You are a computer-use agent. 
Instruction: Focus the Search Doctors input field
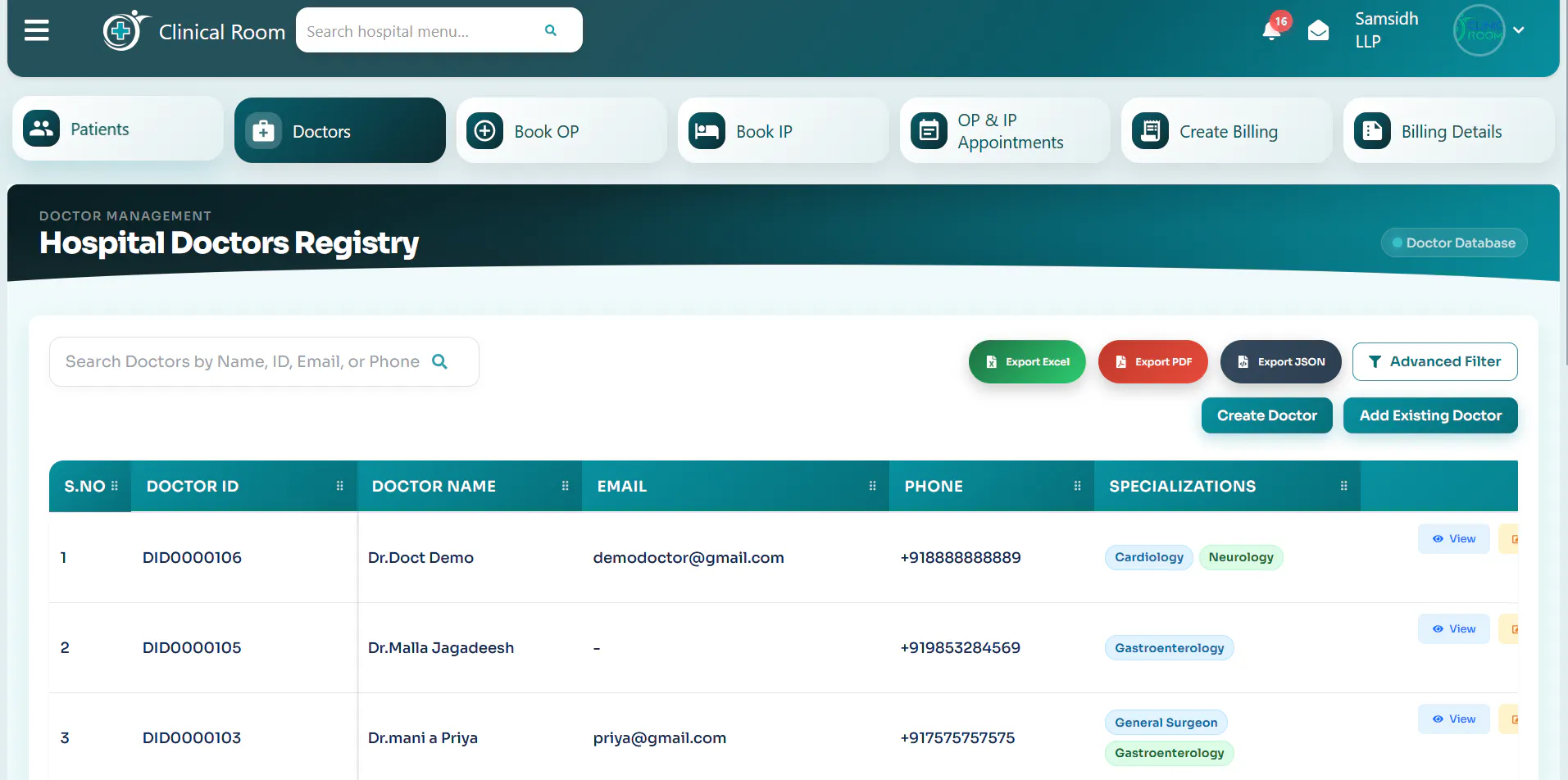[264, 361]
